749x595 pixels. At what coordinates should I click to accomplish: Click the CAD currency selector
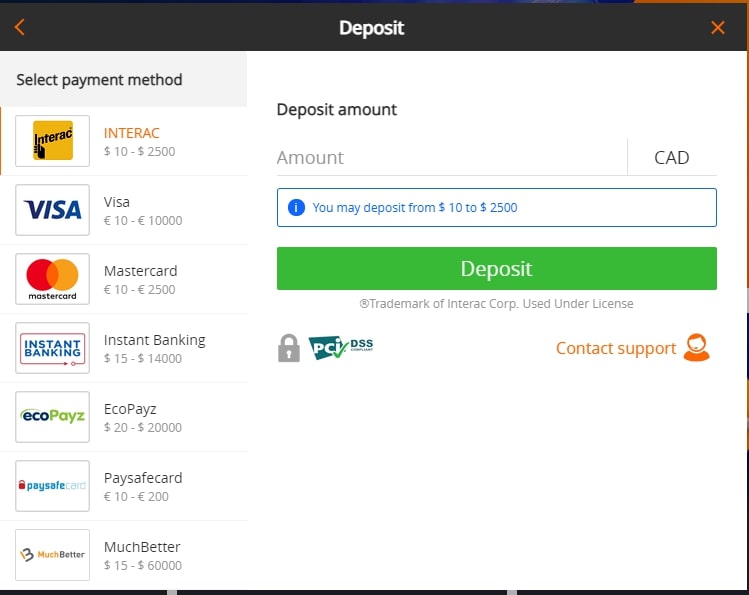tap(672, 157)
